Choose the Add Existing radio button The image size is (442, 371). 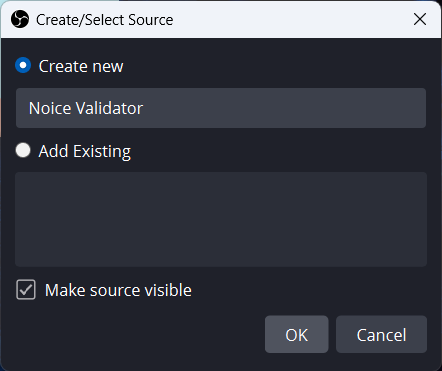point(23,150)
